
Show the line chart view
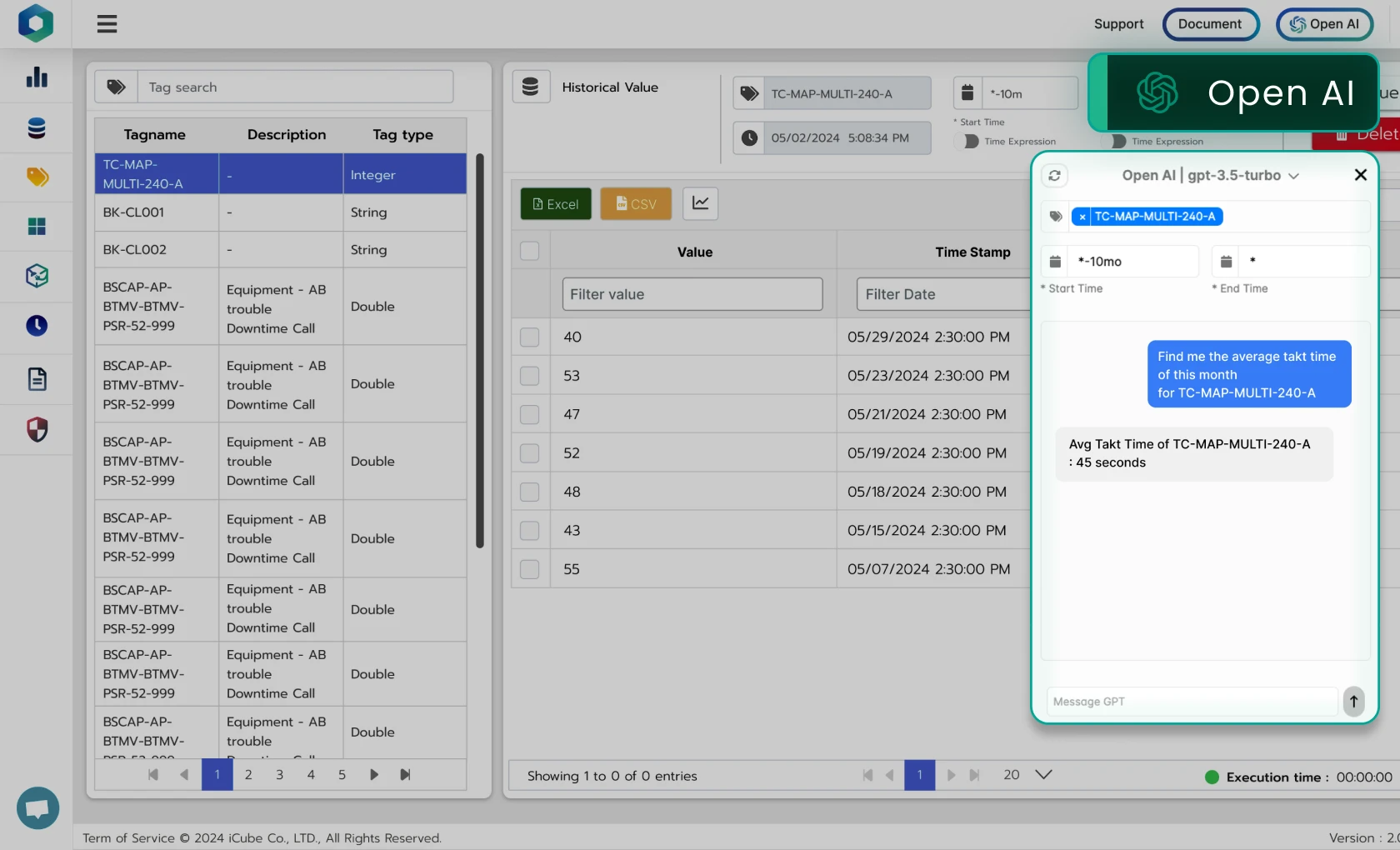tap(700, 203)
